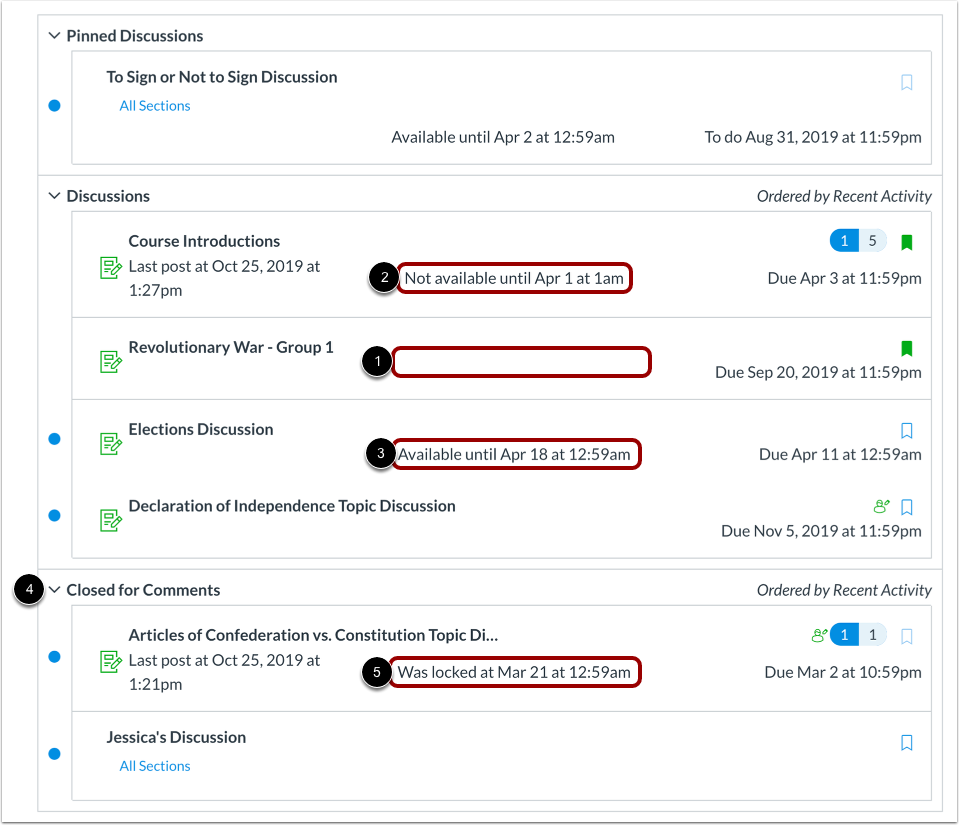Open To Sign or Not to Sign Discussion
The image size is (959, 825).
[221, 77]
